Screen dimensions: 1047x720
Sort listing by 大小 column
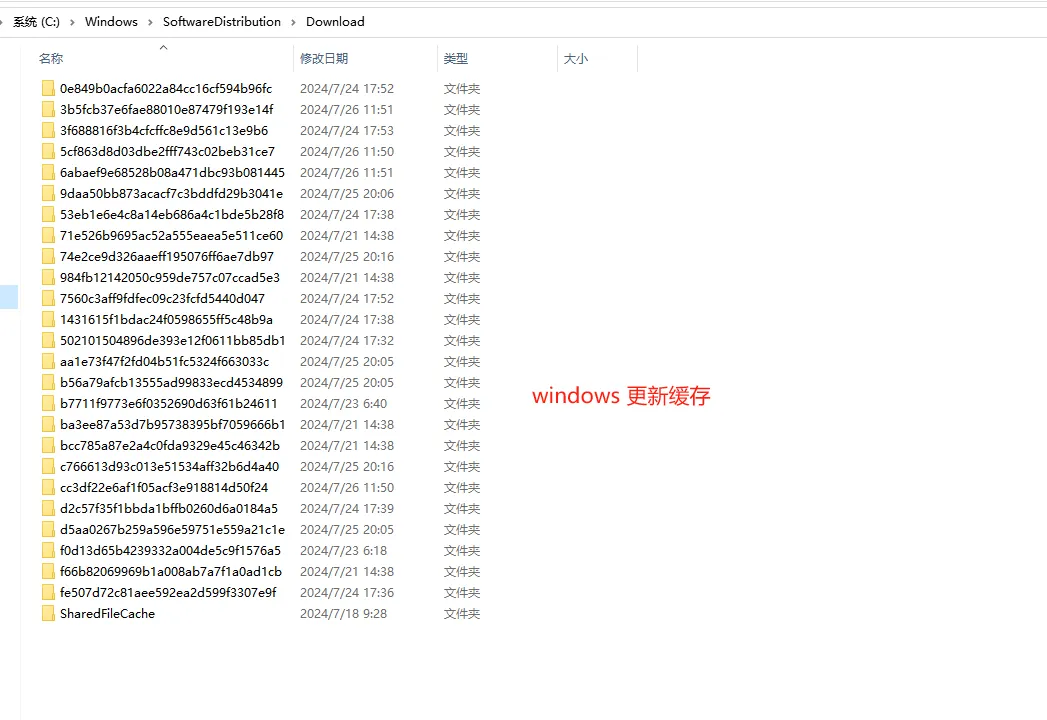coord(576,58)
